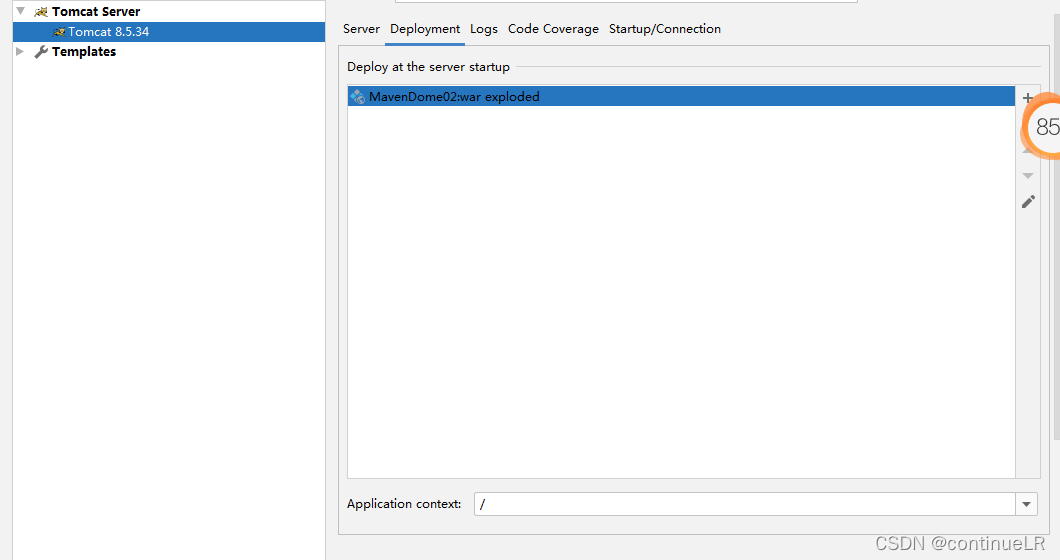
Task: Click the artifact icon beside MavenDome02
Action: point(358,97)
